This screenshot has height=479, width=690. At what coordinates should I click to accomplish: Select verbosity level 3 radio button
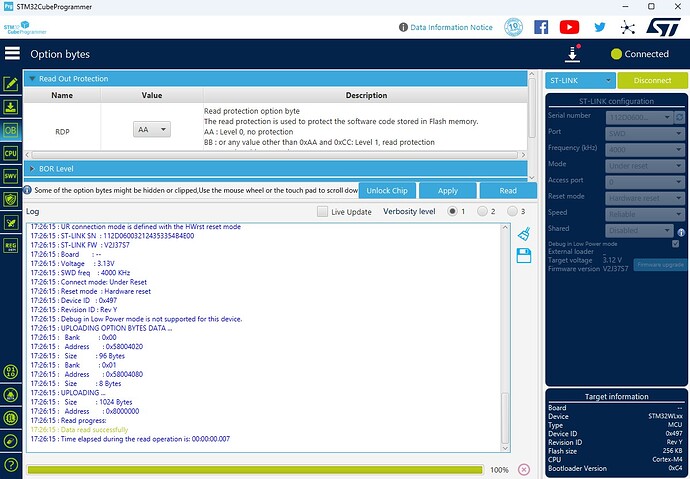coord(512,212)
